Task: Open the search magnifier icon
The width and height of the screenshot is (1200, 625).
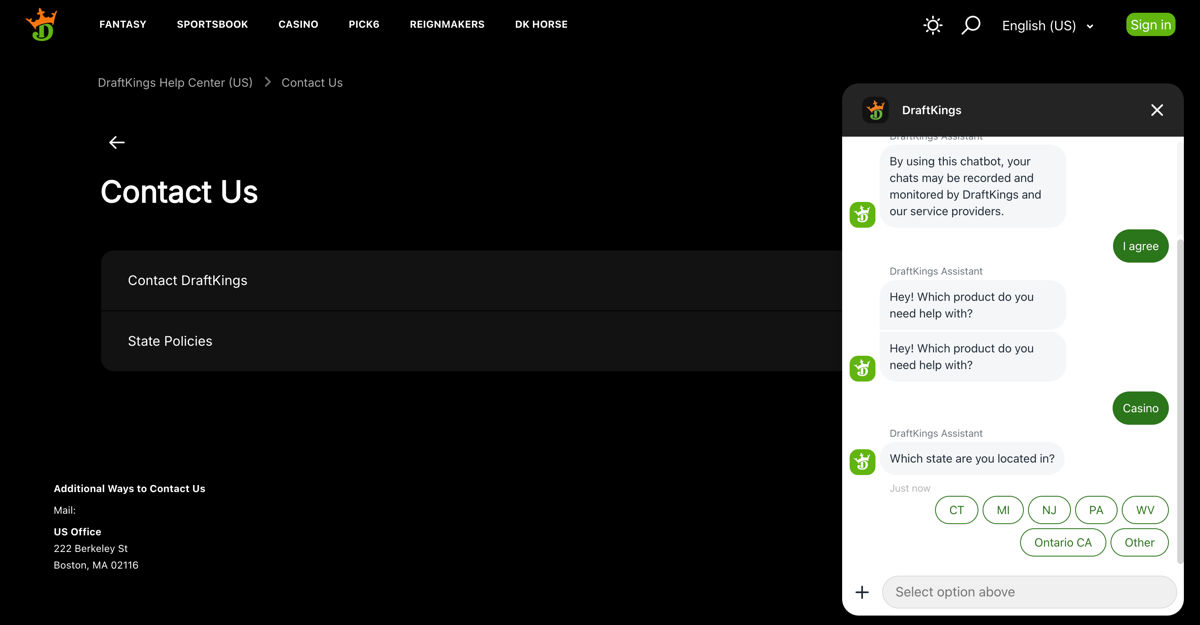Action: pos(971,25)
